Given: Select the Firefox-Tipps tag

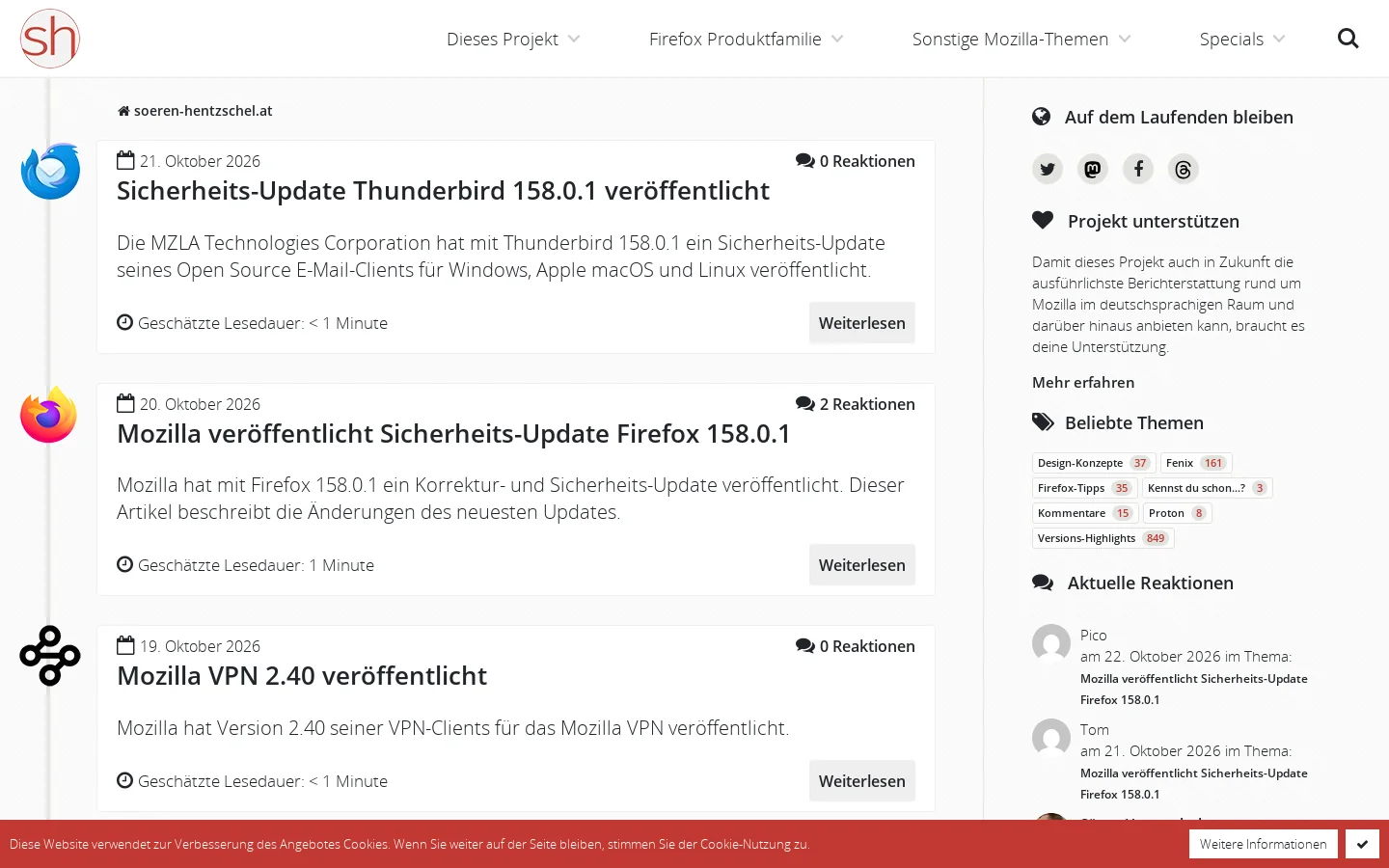Looking at the screenshot, I should [1085, 488].
